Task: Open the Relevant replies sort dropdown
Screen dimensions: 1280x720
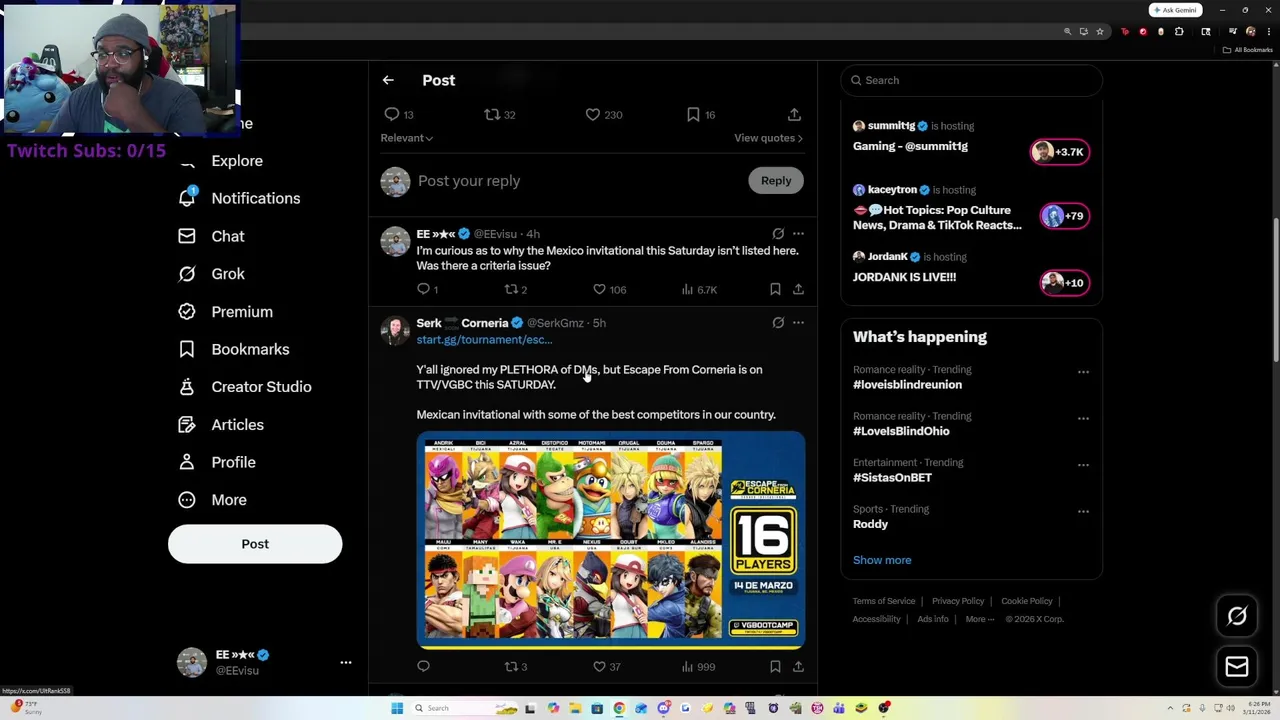Action: (406, 138)
